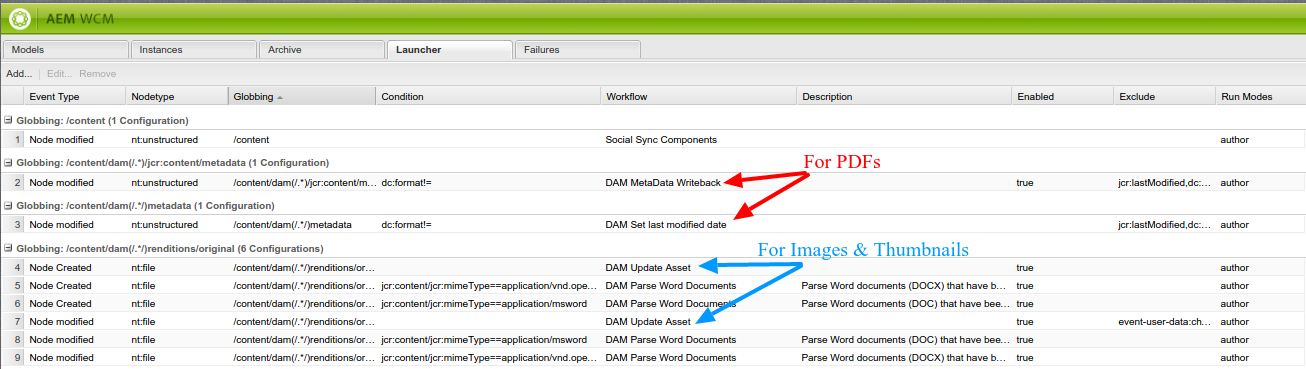Select DAM Parse Word Documents in row 9
1306x369 pixels.
click(699, 358)
